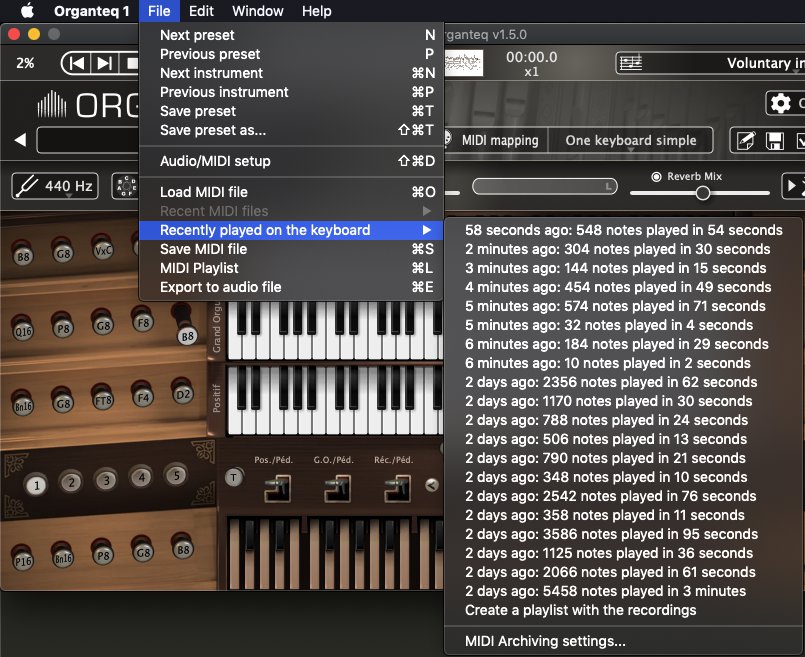Click the stop playback button
Image resolution: width=805 pixels, height=657 pixels.
131,64
